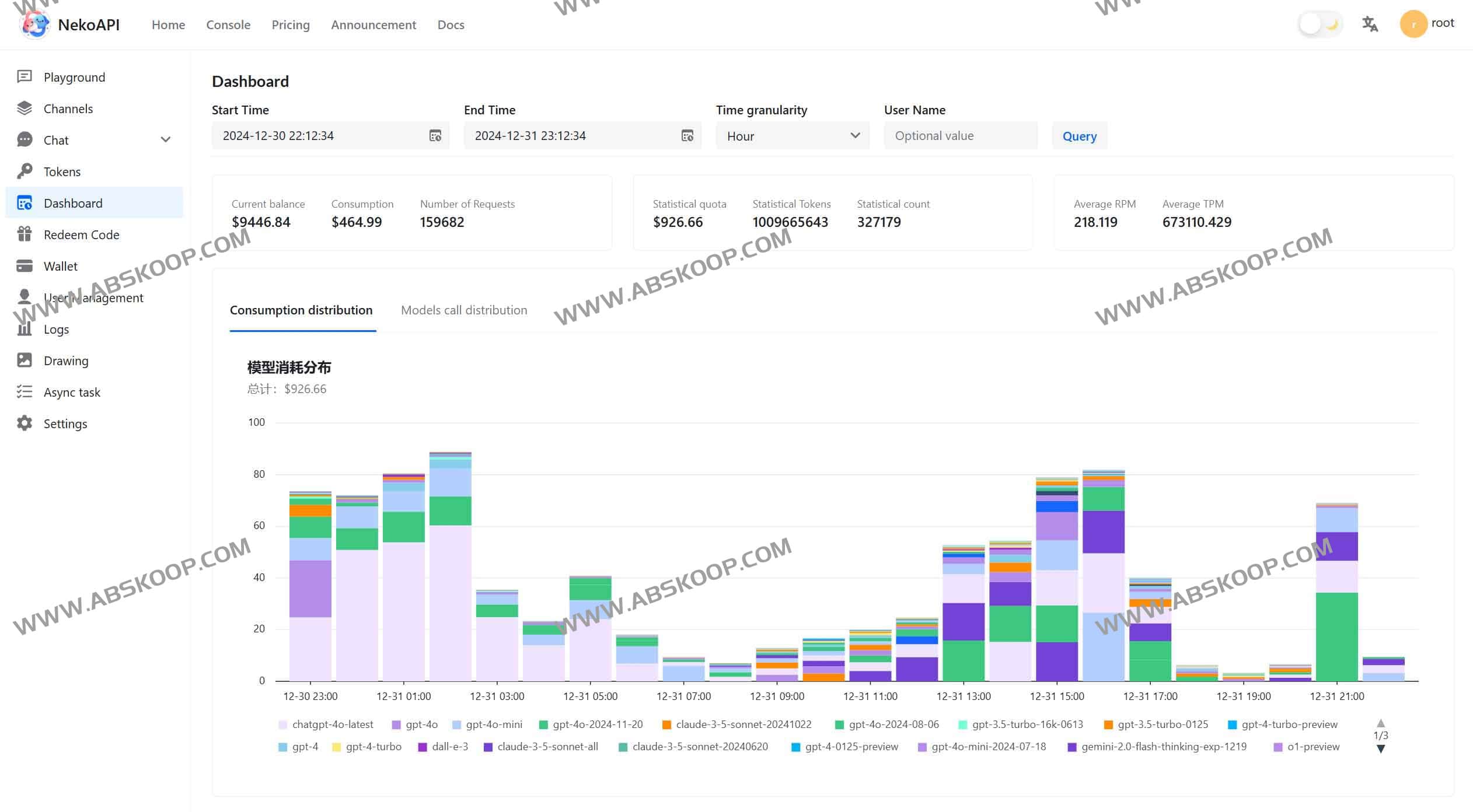The width and height of the screenshot is (1473, 812).
Task: Open the End Time calendar icon
Action: (x=687, y=136)
